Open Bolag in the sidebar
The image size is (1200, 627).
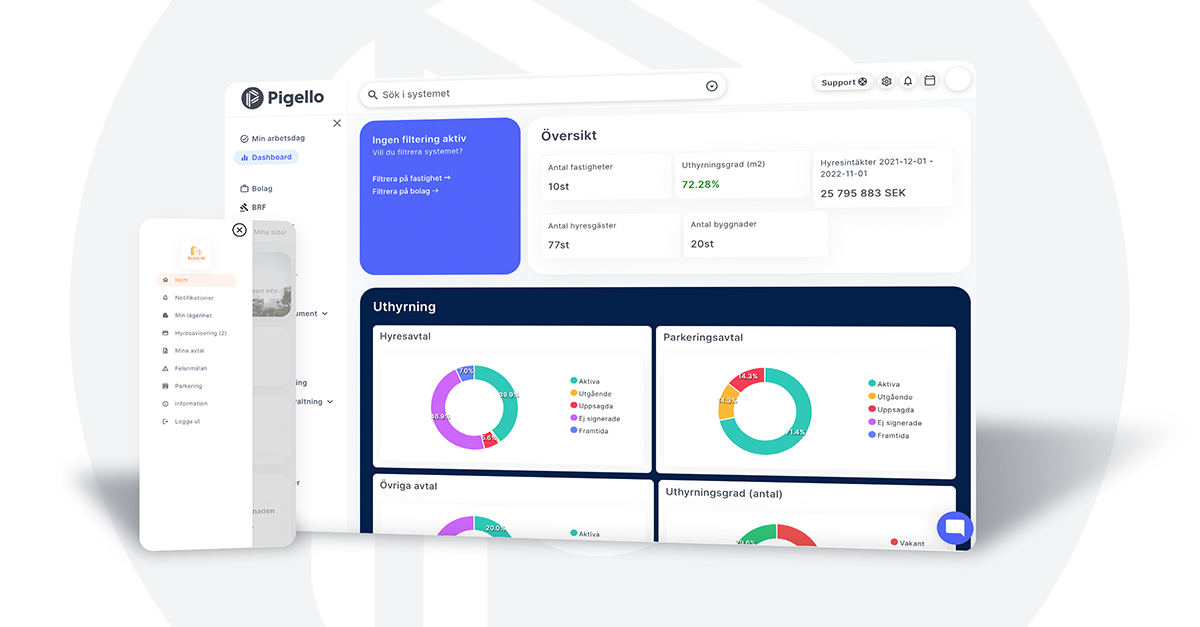[256, 188]
